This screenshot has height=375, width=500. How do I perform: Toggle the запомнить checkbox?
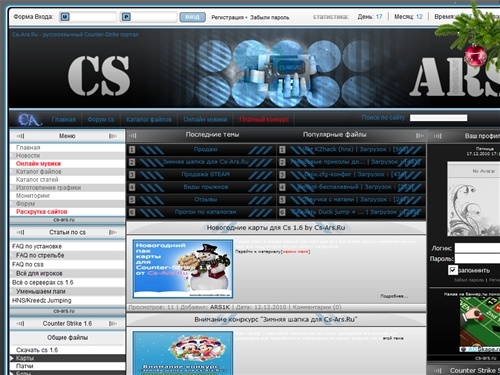[x=453, y=270]
